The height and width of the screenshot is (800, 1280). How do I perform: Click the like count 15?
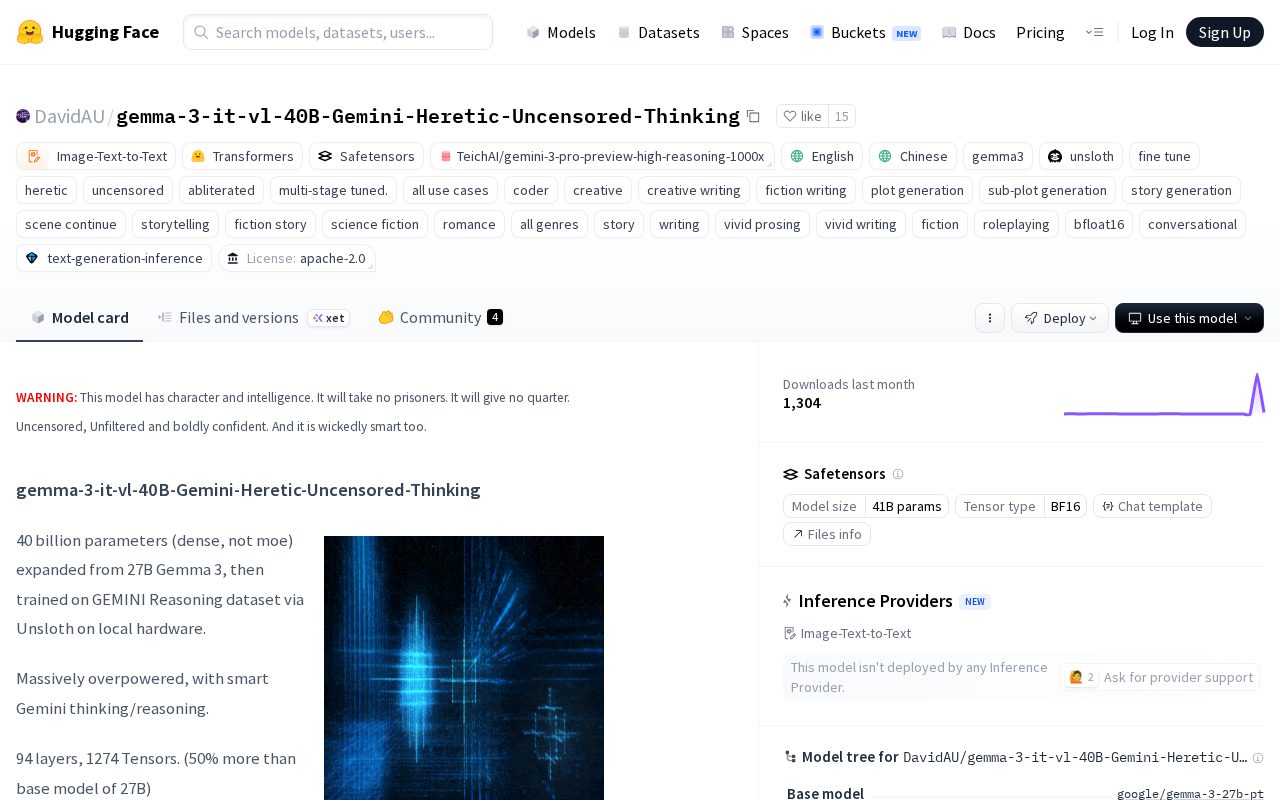tap(842, 116)
